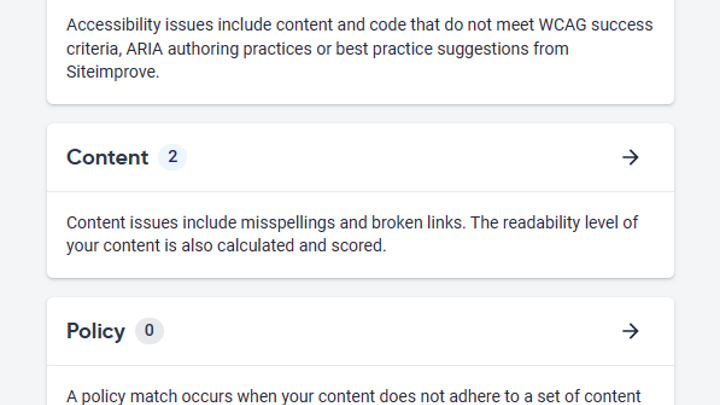Select the Content heading
Screen dimensions: 720x405
(107, 157)
